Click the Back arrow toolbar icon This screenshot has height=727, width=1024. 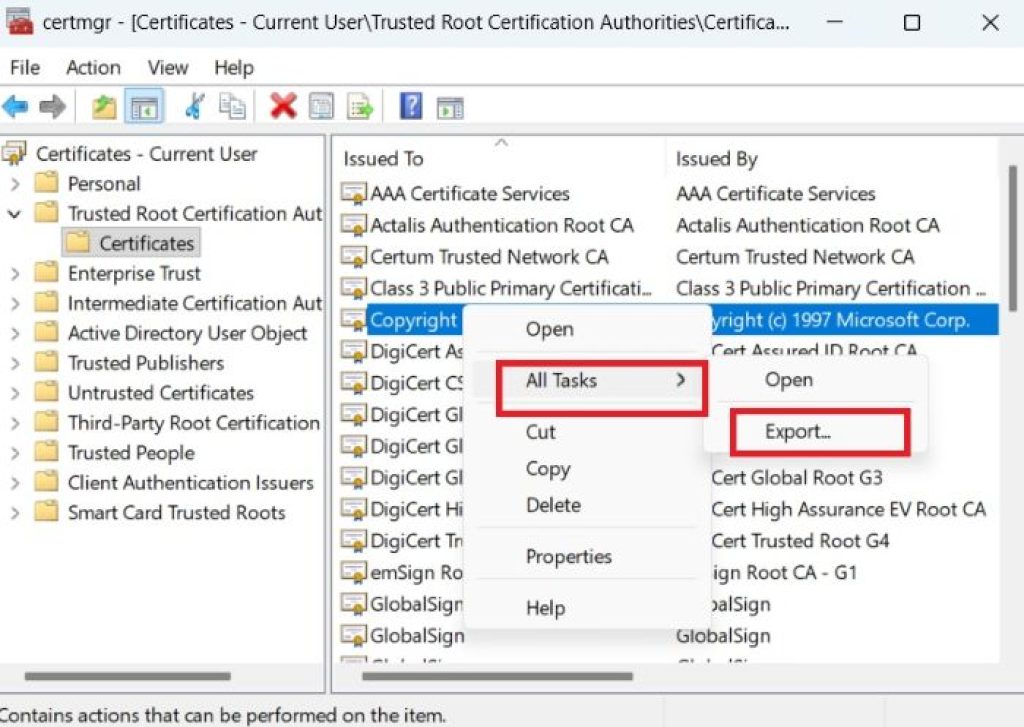pos(15,106)
